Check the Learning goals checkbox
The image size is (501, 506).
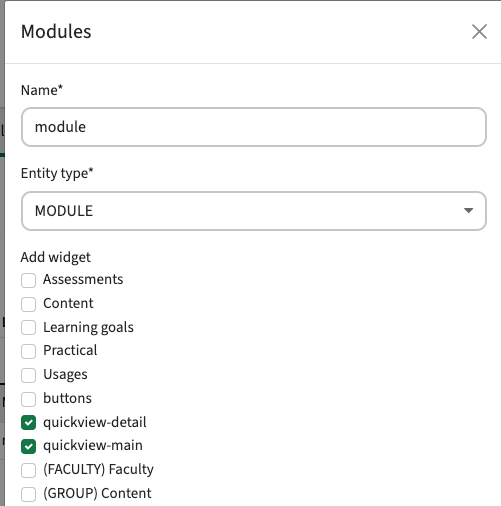click(x=28, y=328)
